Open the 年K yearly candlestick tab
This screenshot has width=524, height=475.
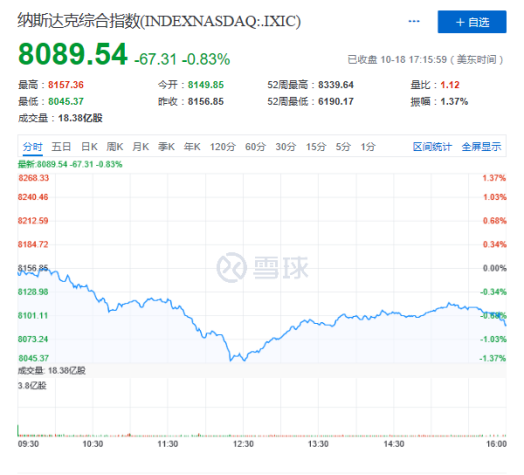tap(192, 147)
